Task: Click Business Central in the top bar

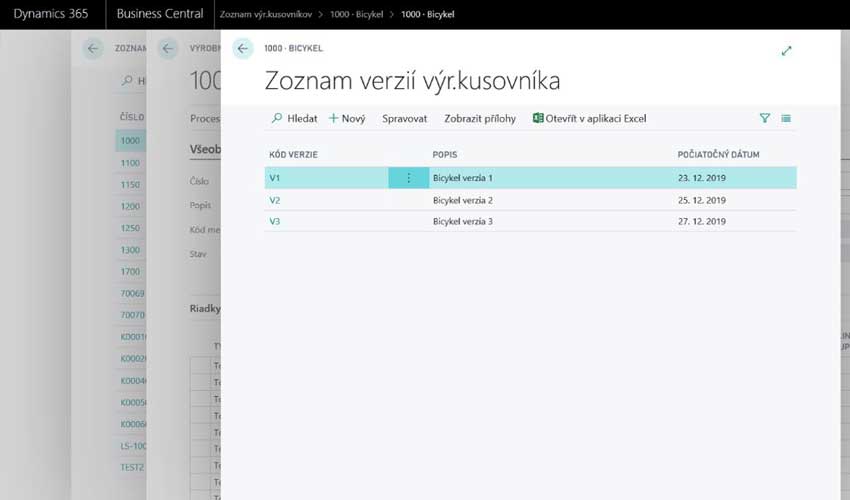Action: 160,14
